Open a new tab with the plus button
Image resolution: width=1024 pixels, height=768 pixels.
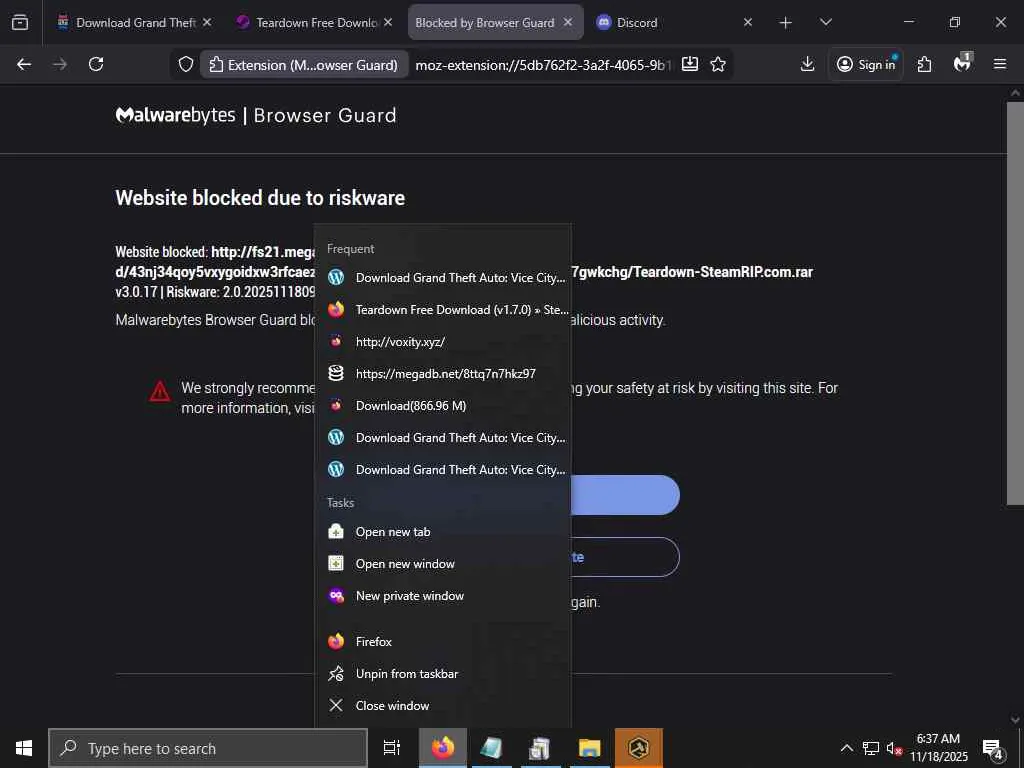pyautogui.click(x=786, y=23)
